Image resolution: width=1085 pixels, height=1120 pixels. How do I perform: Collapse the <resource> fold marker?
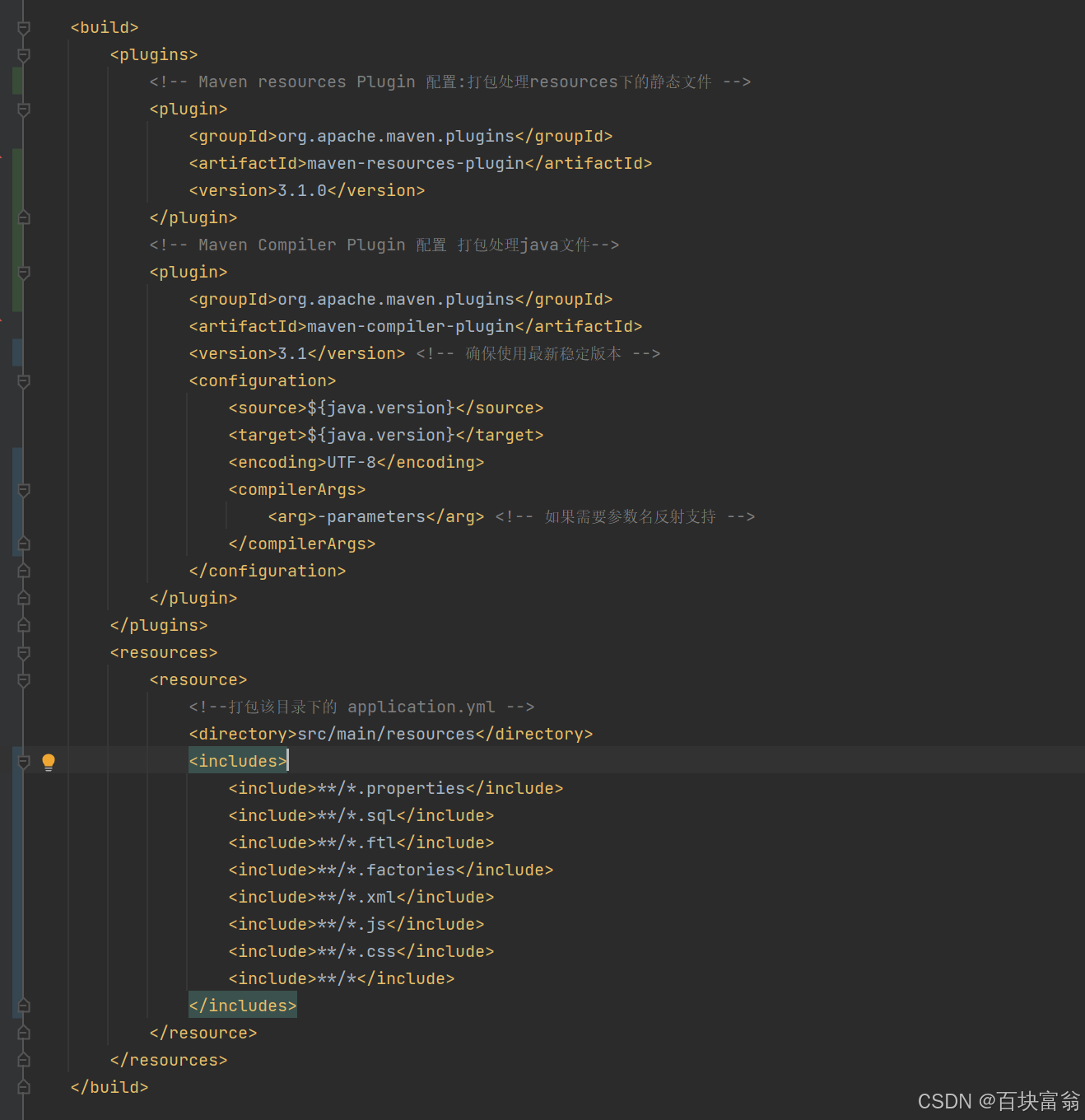click(x=24, y=680)
